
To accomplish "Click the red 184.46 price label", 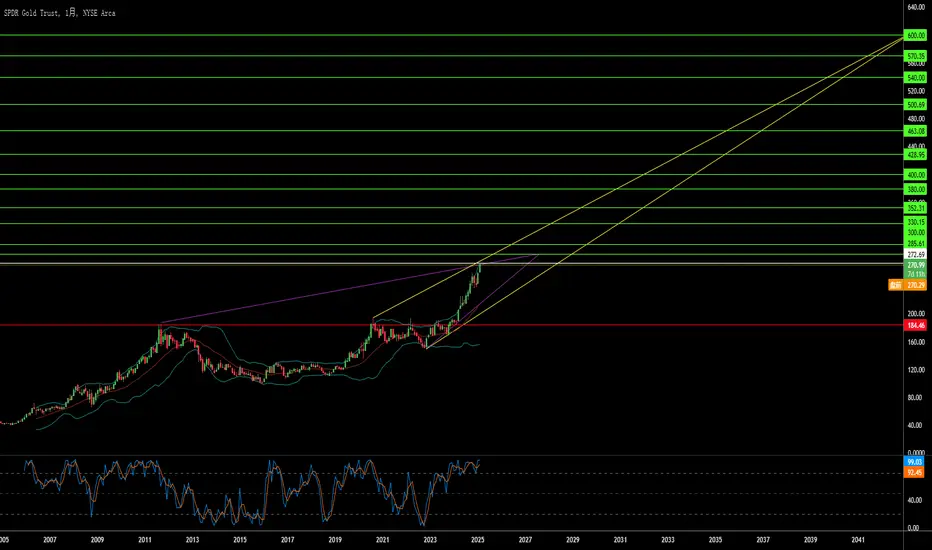I will [x=915, y=325].
